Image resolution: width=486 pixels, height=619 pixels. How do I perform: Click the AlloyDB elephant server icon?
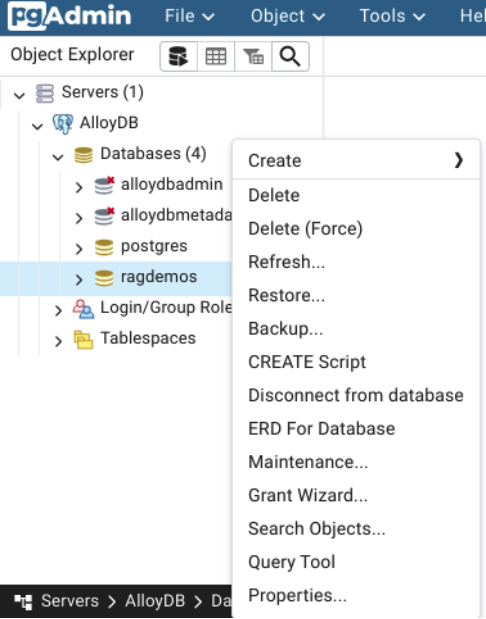[x=63, y=124]
